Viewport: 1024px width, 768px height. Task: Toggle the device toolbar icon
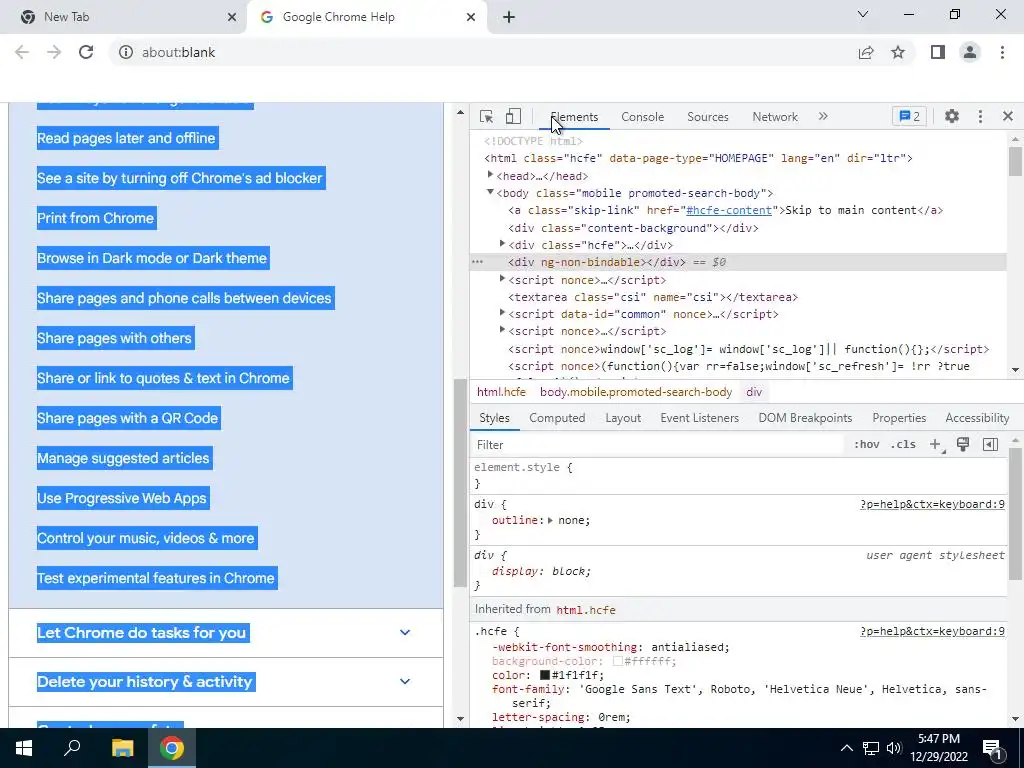pyautogui.click(x=513, y=116)
